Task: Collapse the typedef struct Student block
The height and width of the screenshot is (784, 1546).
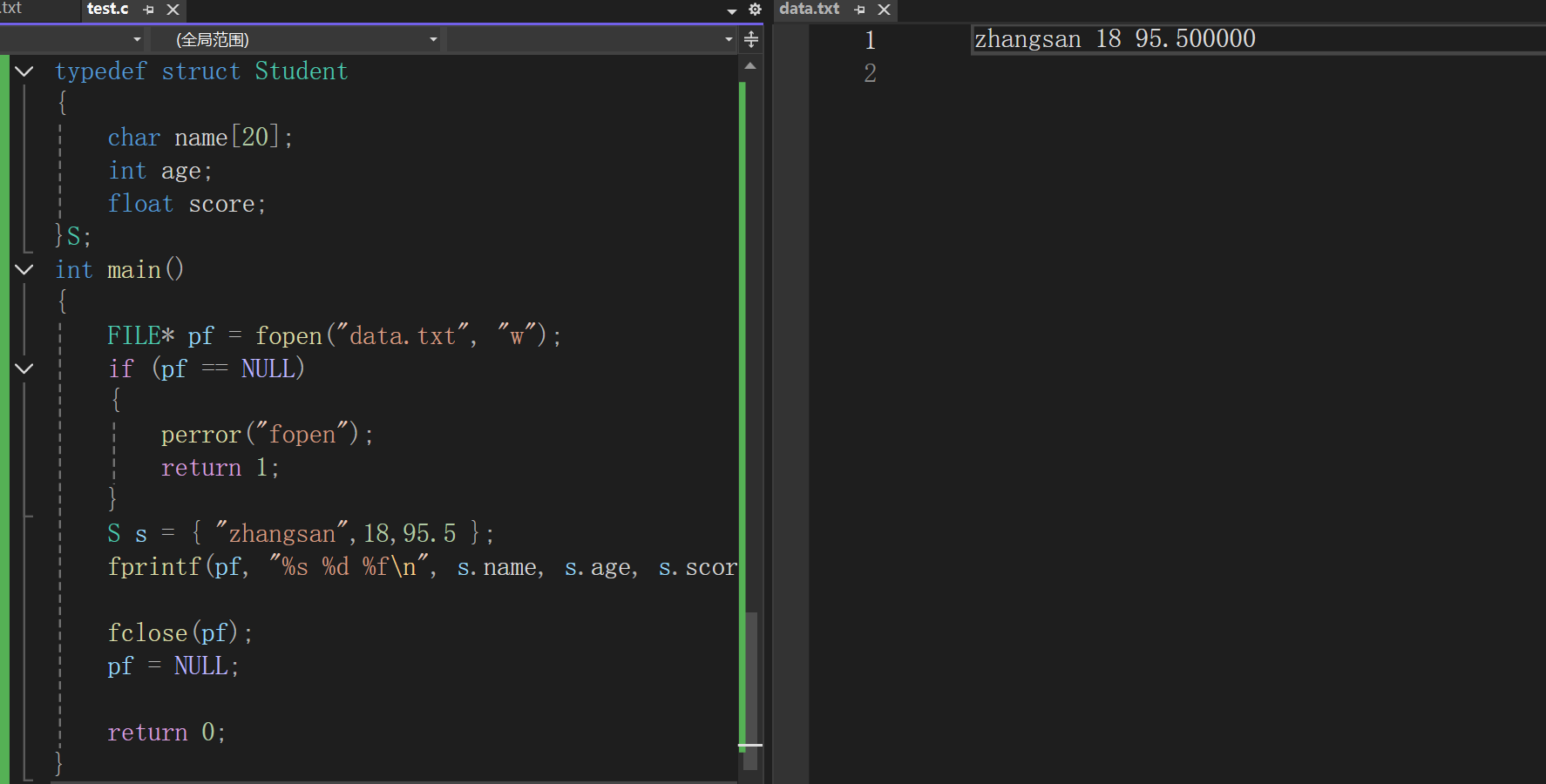Action: [24, 71]
